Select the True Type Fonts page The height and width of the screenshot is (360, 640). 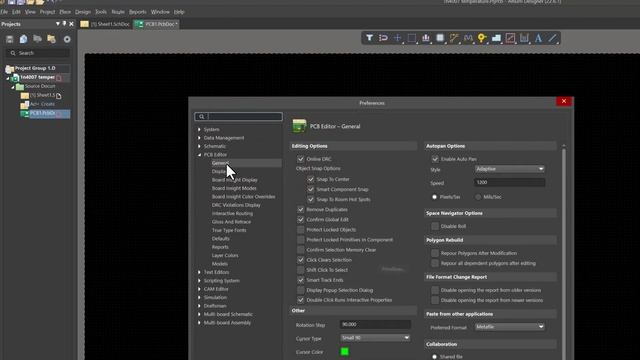pos(229,230)
